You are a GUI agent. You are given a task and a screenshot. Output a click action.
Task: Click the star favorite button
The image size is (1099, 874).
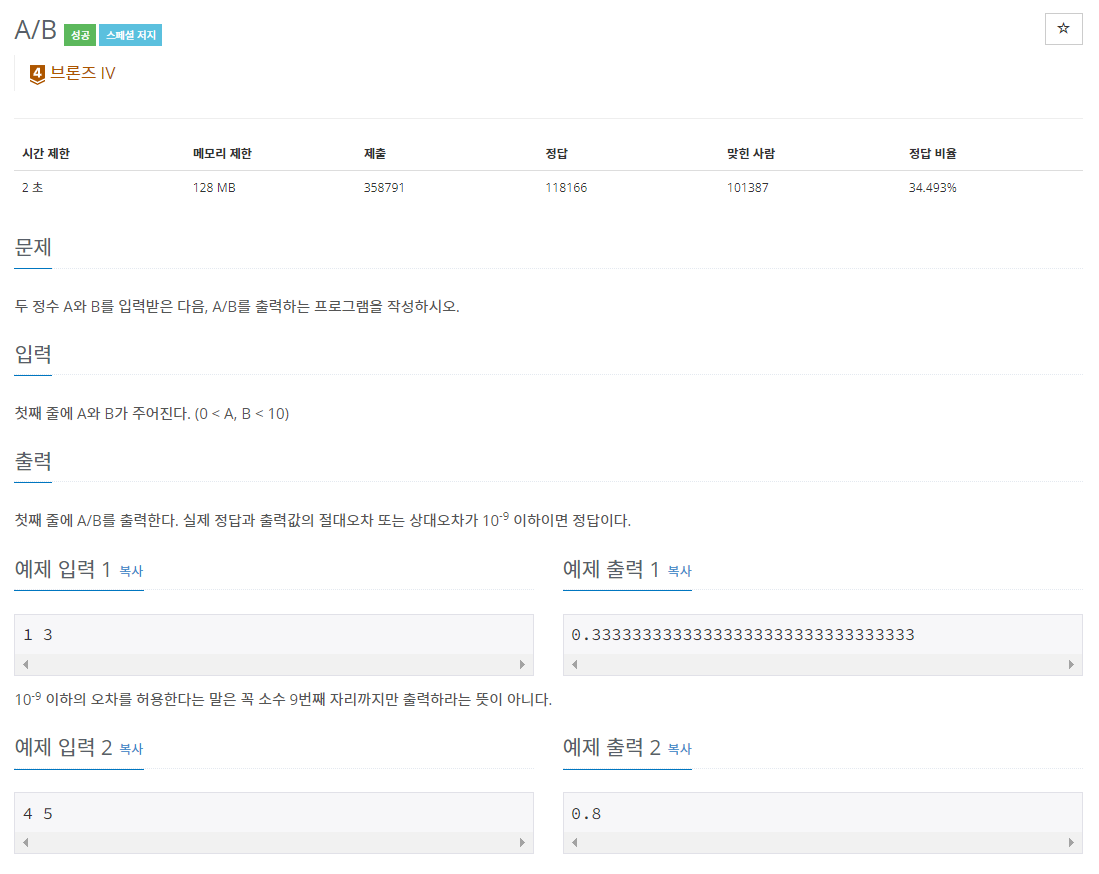tap(1063, 29)
